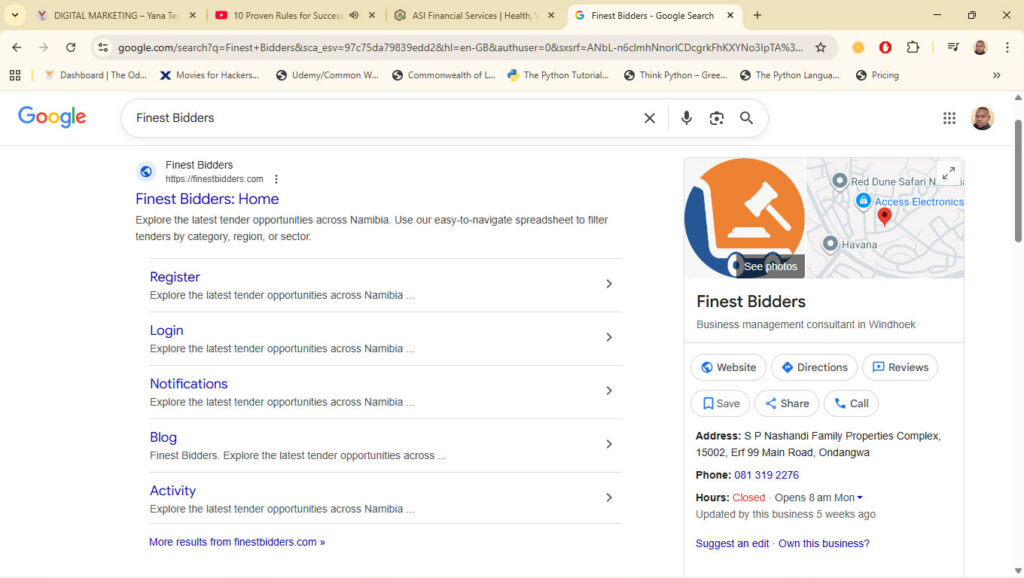1024x578 pixels.
Task: Open Commonwealth of L... bookmark
Action: pos(443,75)
